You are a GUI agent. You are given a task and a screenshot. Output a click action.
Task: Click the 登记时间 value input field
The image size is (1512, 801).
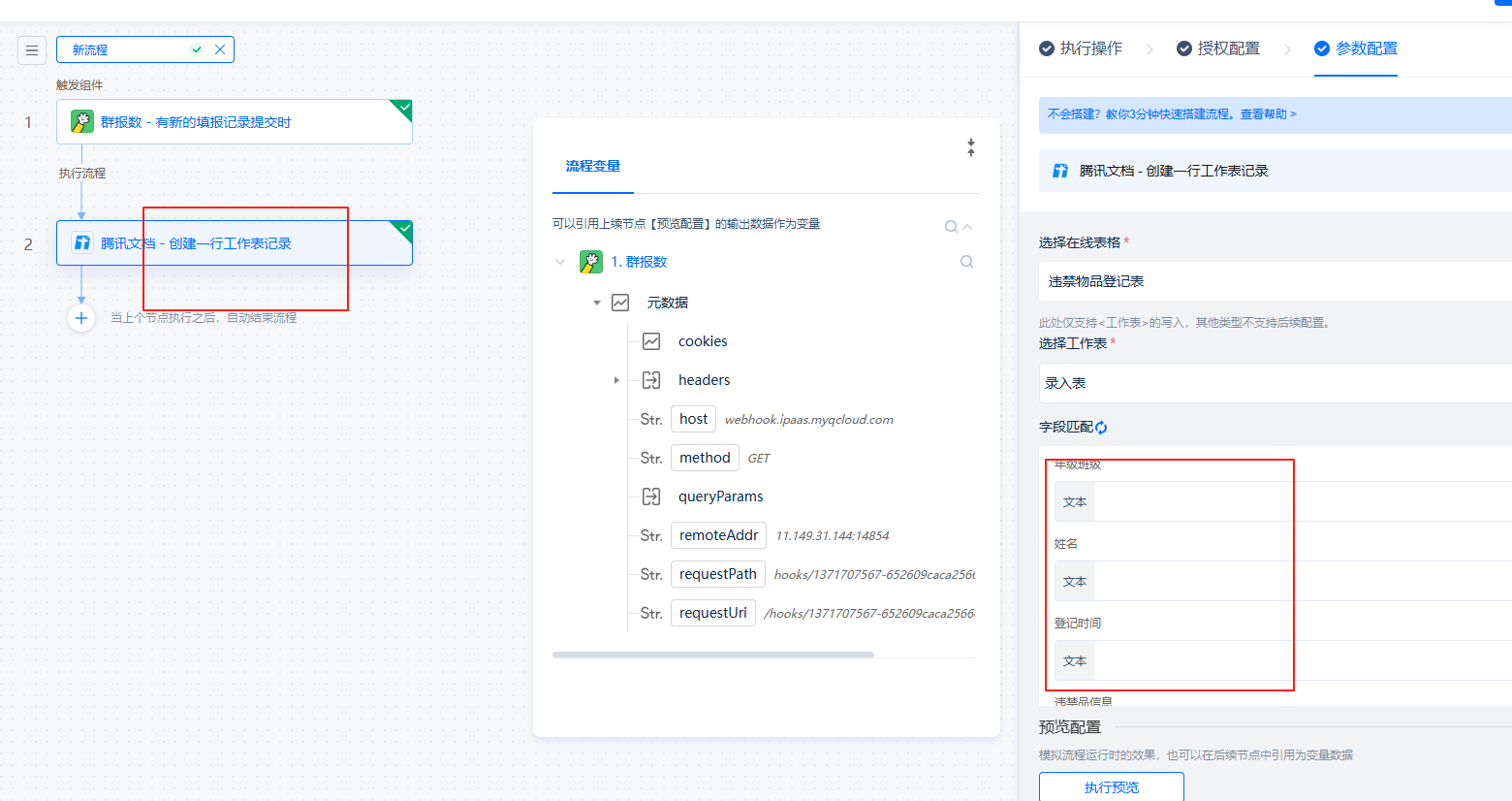(x=1304, y=661)
